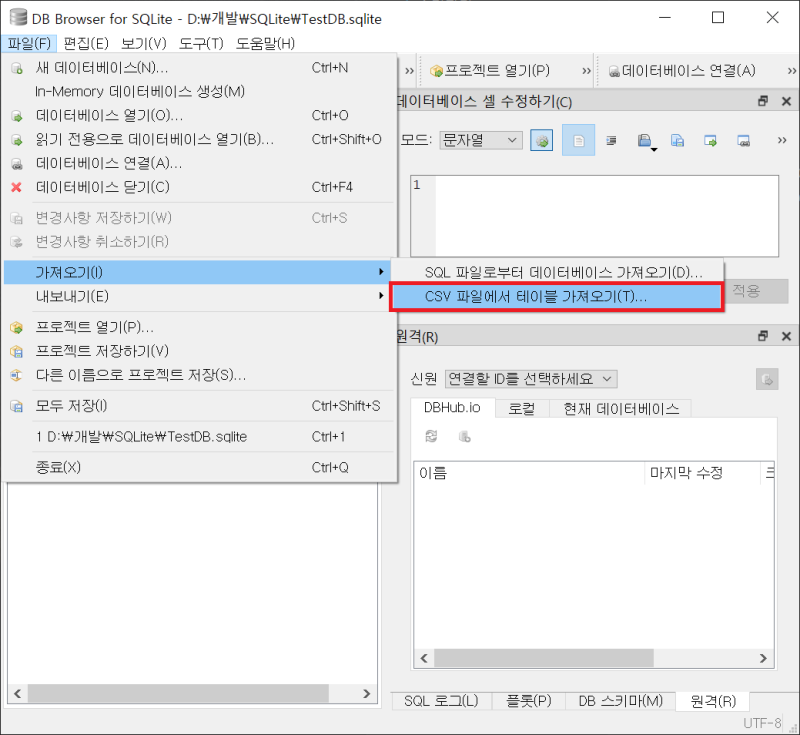Float the 데이터베이스 셀 수정하기 panel
This screenshot has height=735, width=800.
tap(763, 101)
